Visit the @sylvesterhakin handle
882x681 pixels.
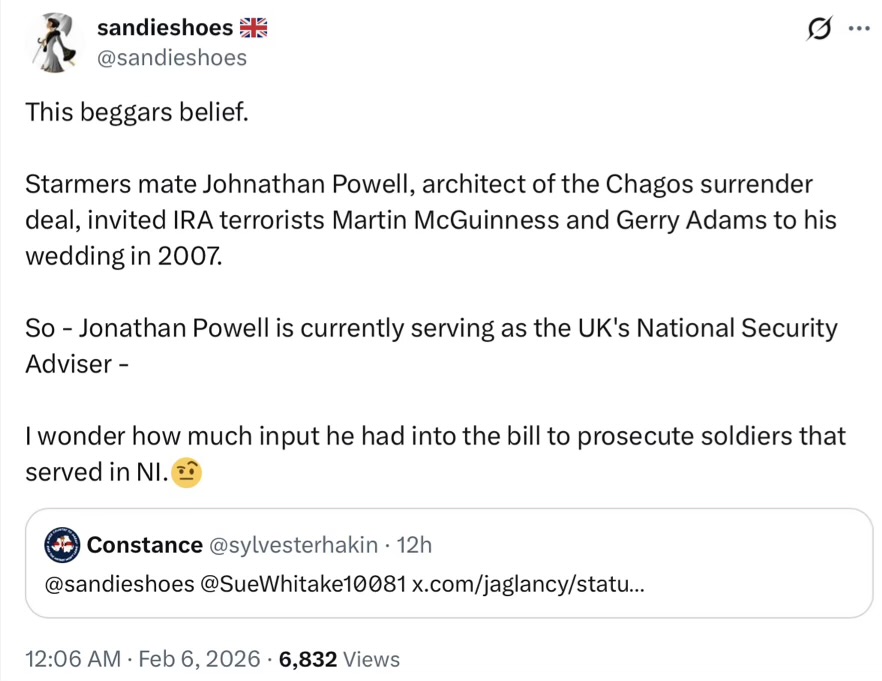tap(292, 545)
